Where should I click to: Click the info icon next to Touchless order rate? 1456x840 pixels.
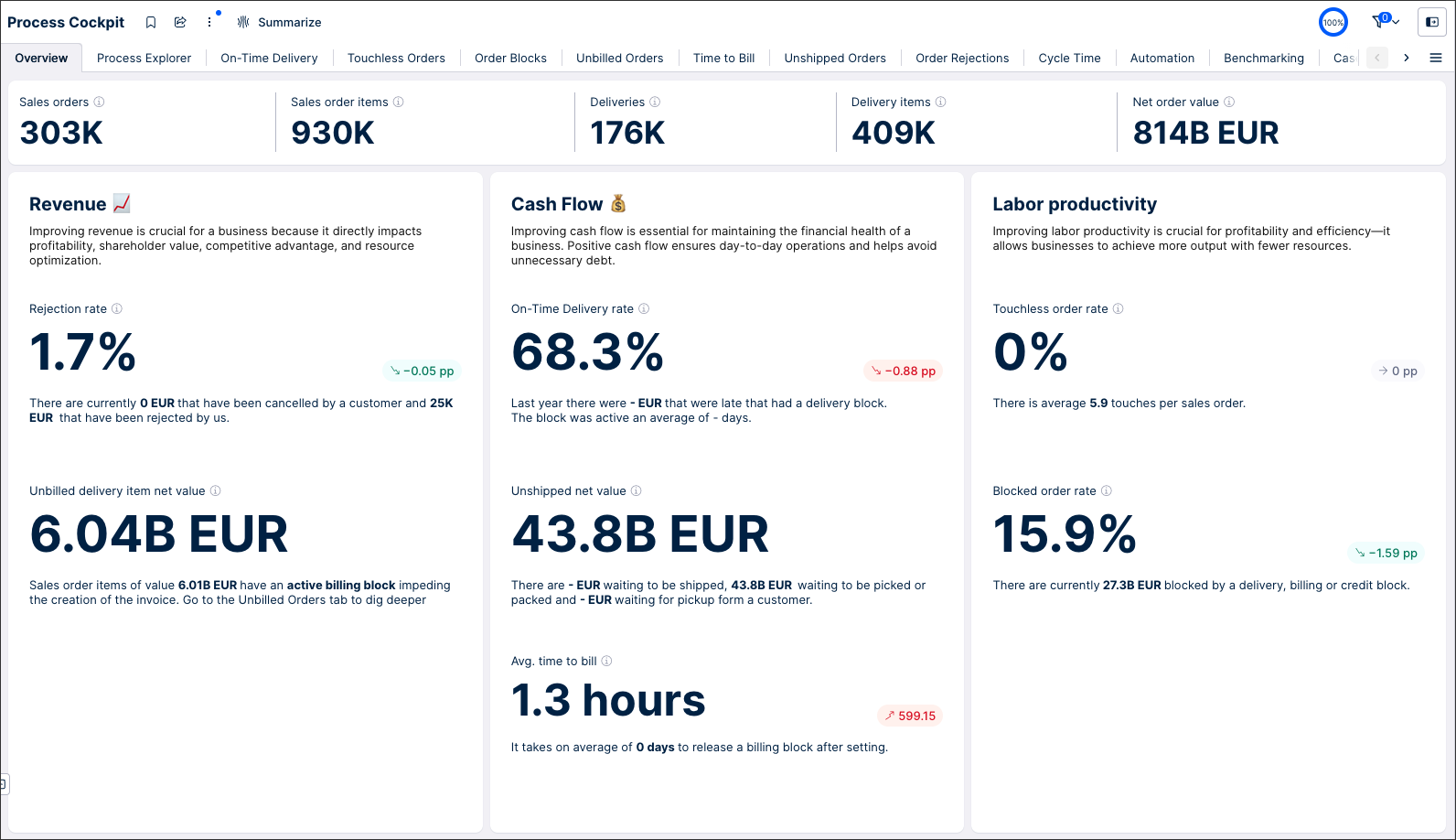[1118, 308]
